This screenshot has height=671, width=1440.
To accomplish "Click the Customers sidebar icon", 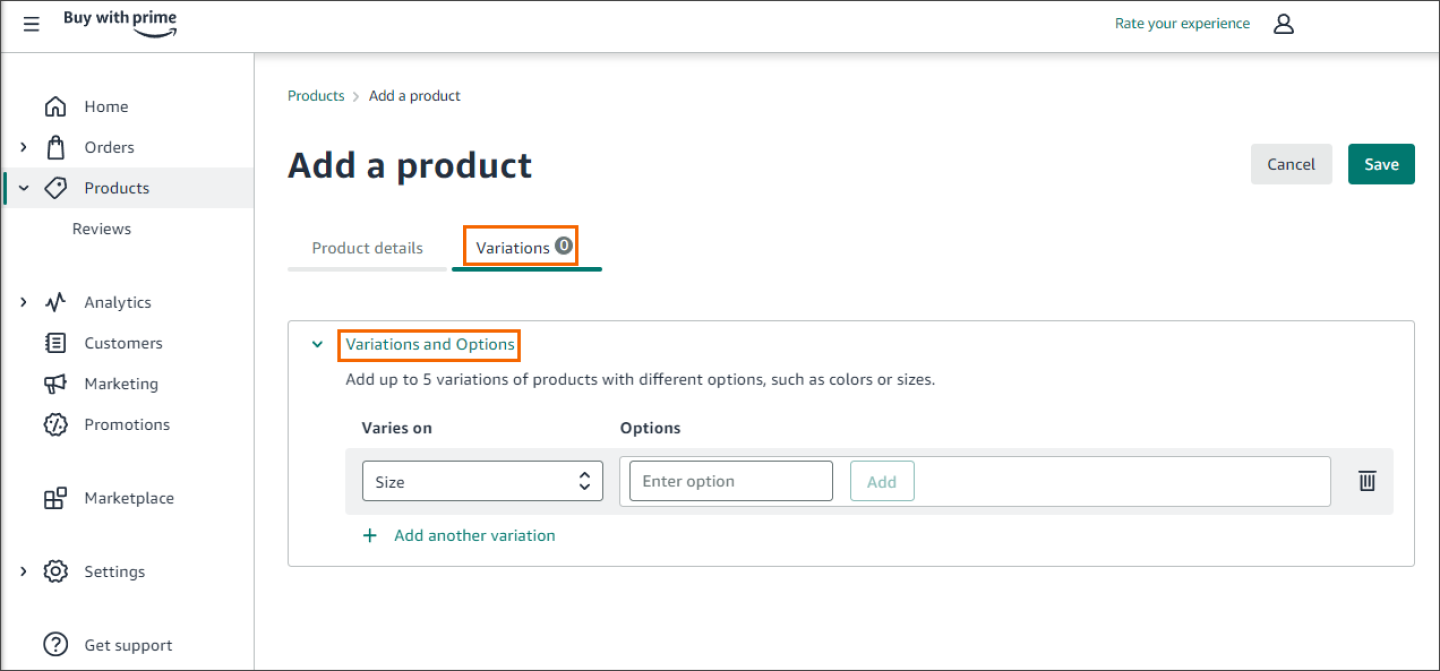I will tap(55, 343).
